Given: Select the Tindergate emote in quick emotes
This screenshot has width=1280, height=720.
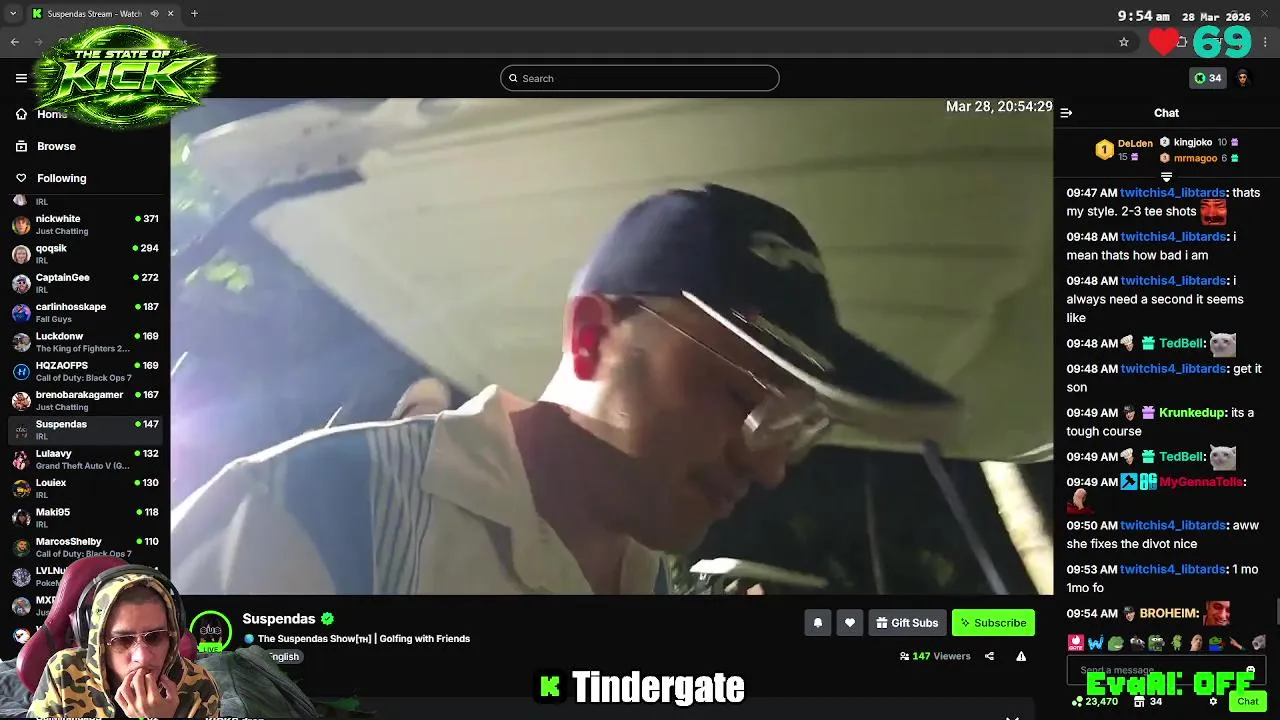Looking at the screenshot, I should pyautogui.click(x=1076, y=643).
